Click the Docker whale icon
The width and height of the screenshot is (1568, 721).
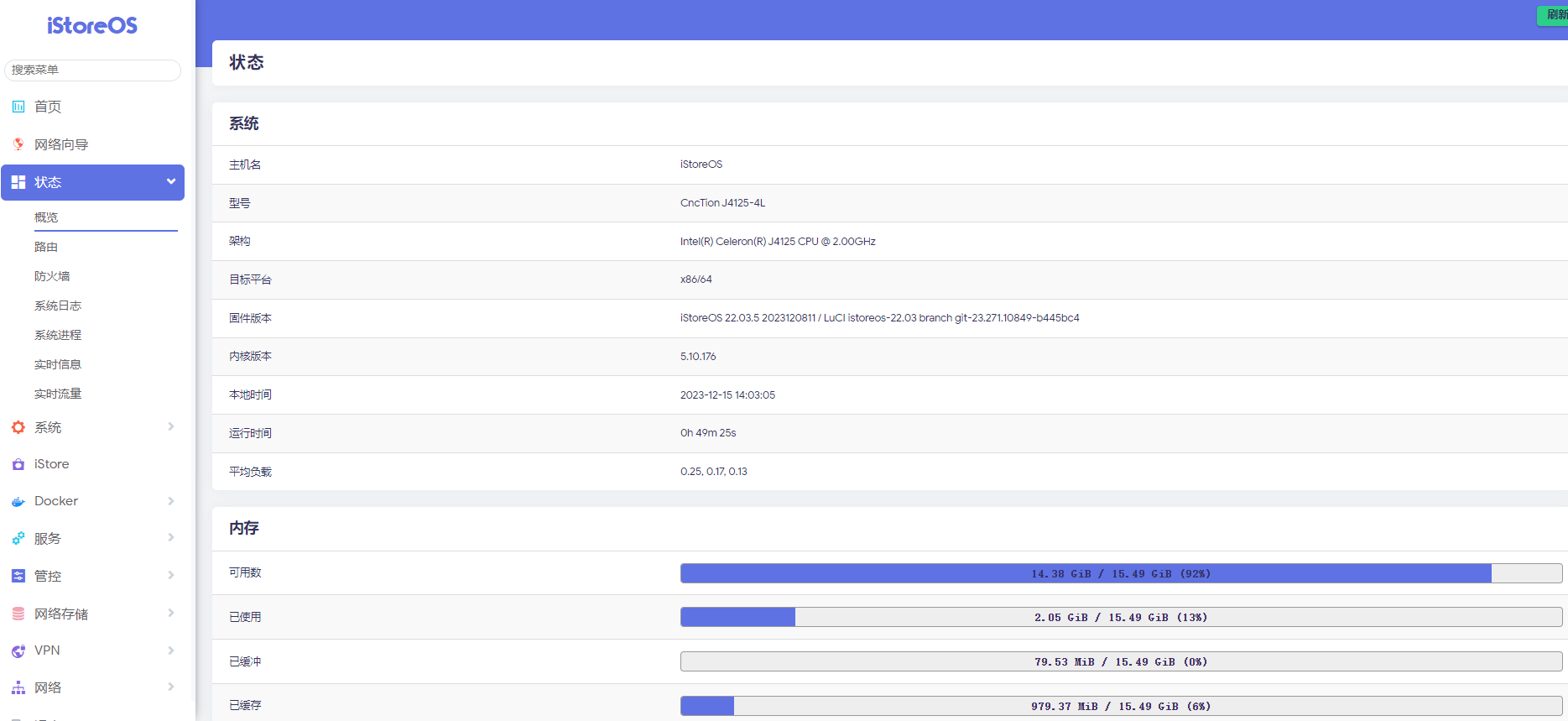(18, 502)
